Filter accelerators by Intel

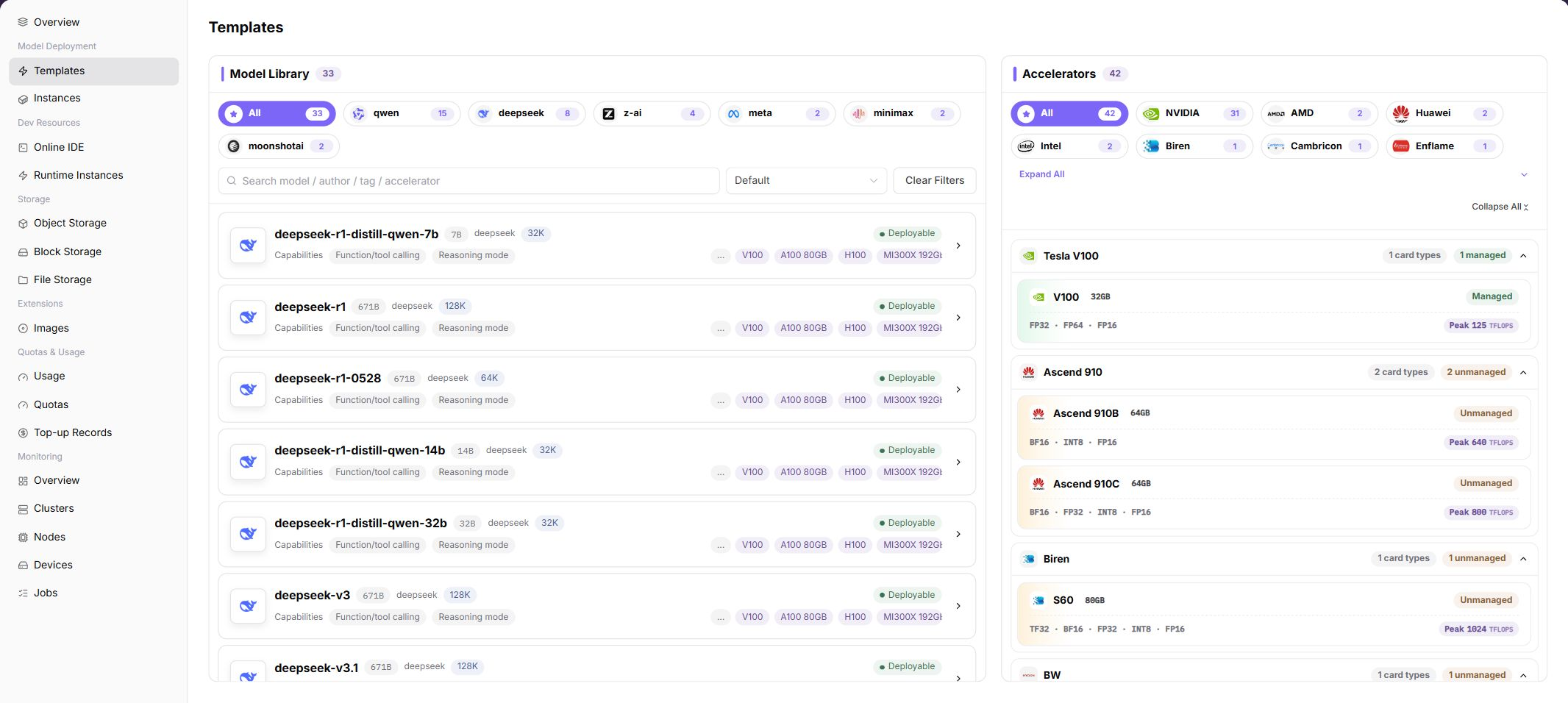(x=1069, y=146)
